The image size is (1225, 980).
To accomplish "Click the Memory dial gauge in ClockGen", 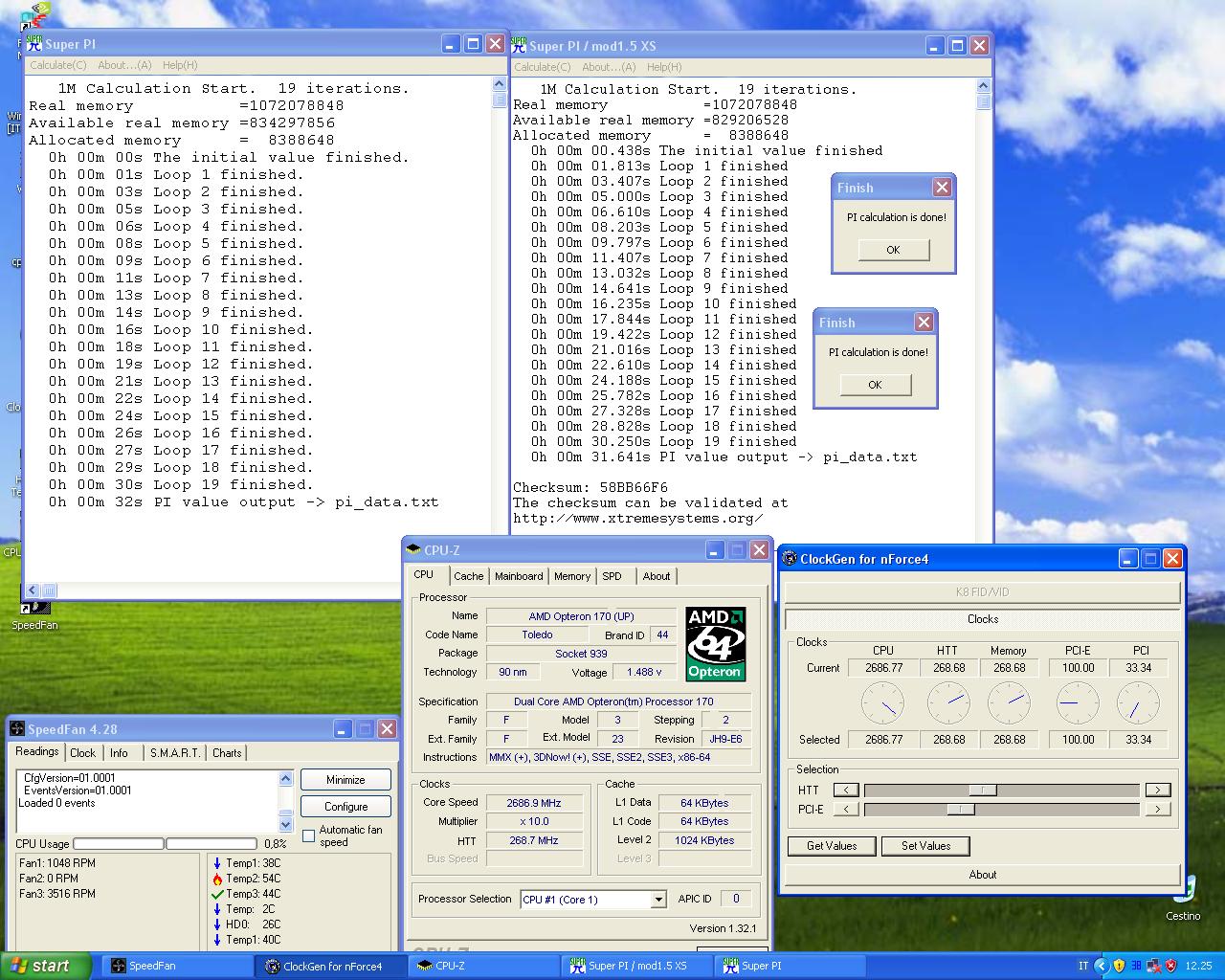I will [x=1009, y=703].
